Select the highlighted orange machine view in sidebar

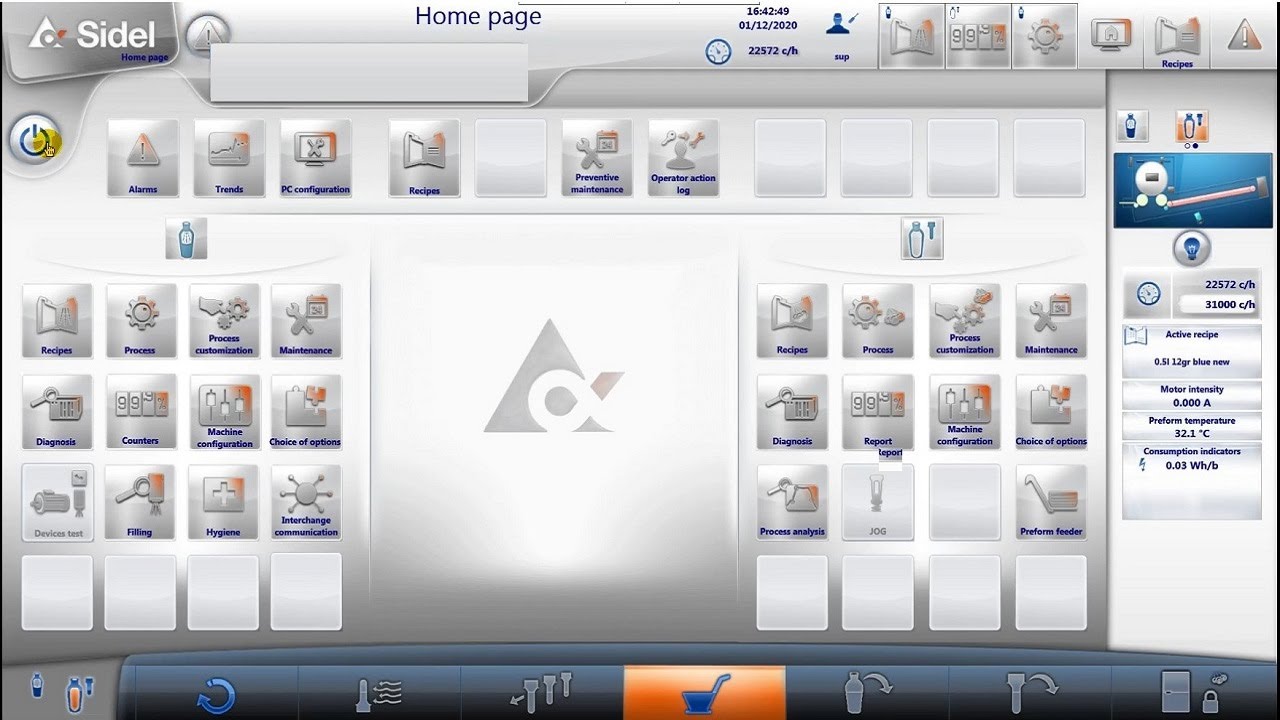point(1191,126)
